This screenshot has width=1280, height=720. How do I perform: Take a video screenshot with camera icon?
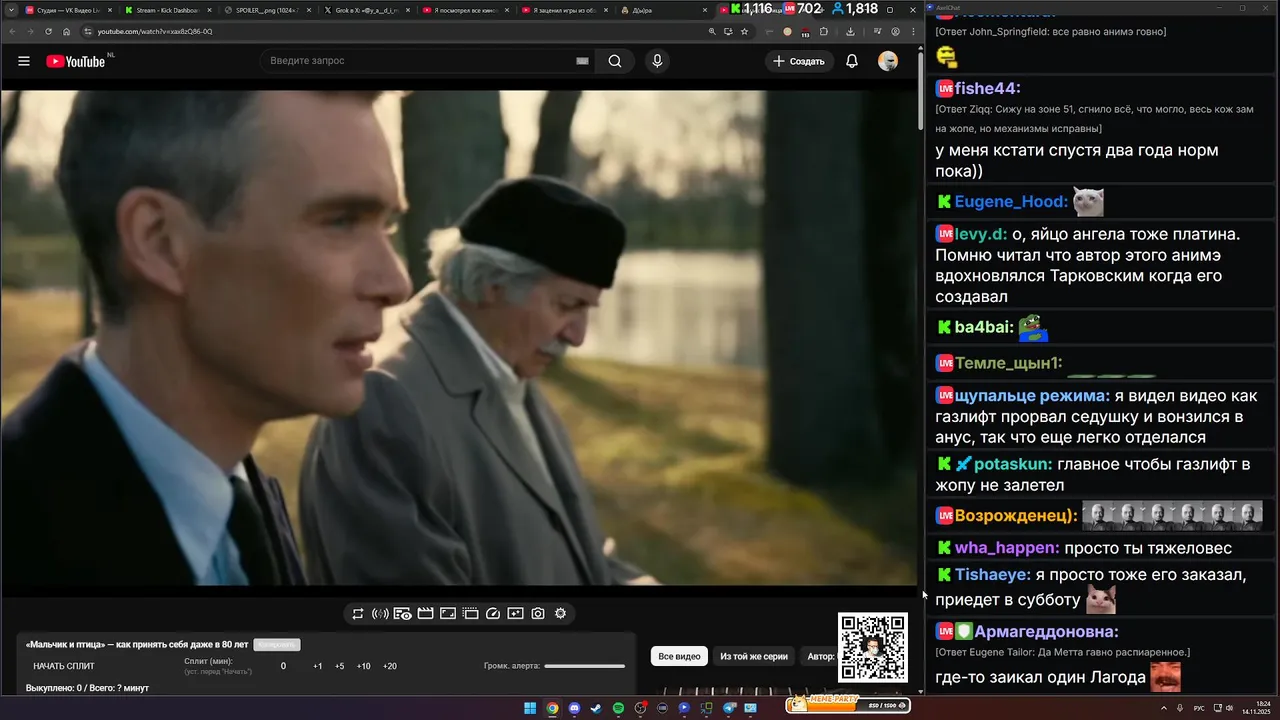point(538,614)
